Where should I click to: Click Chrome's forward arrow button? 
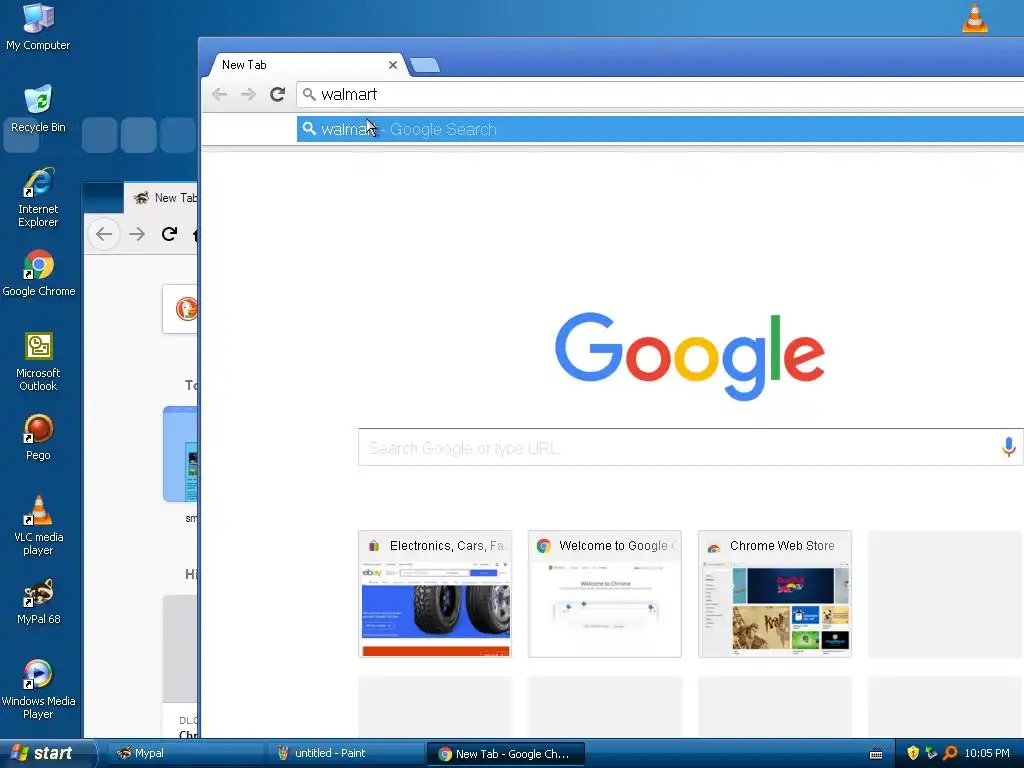click(248, 95)
